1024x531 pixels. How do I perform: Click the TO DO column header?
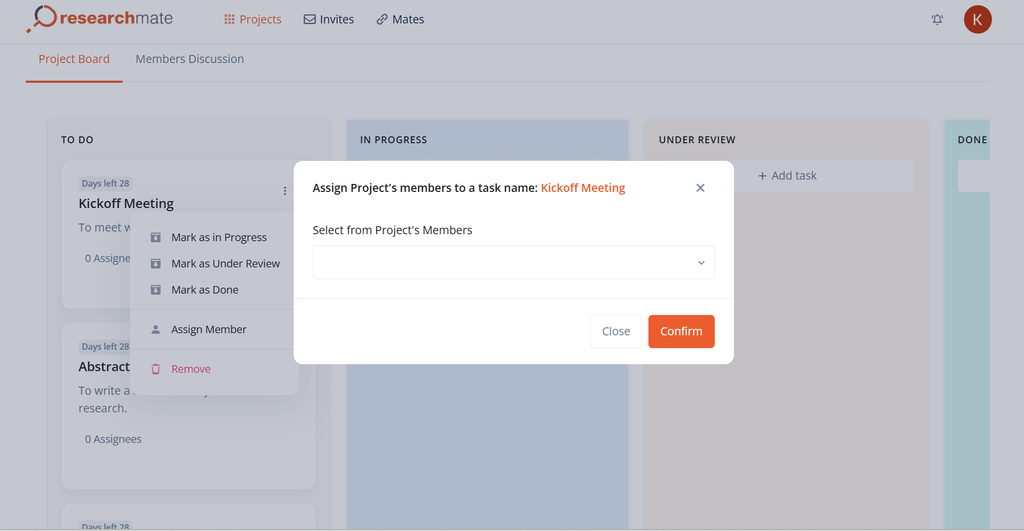tap(77, 140)
